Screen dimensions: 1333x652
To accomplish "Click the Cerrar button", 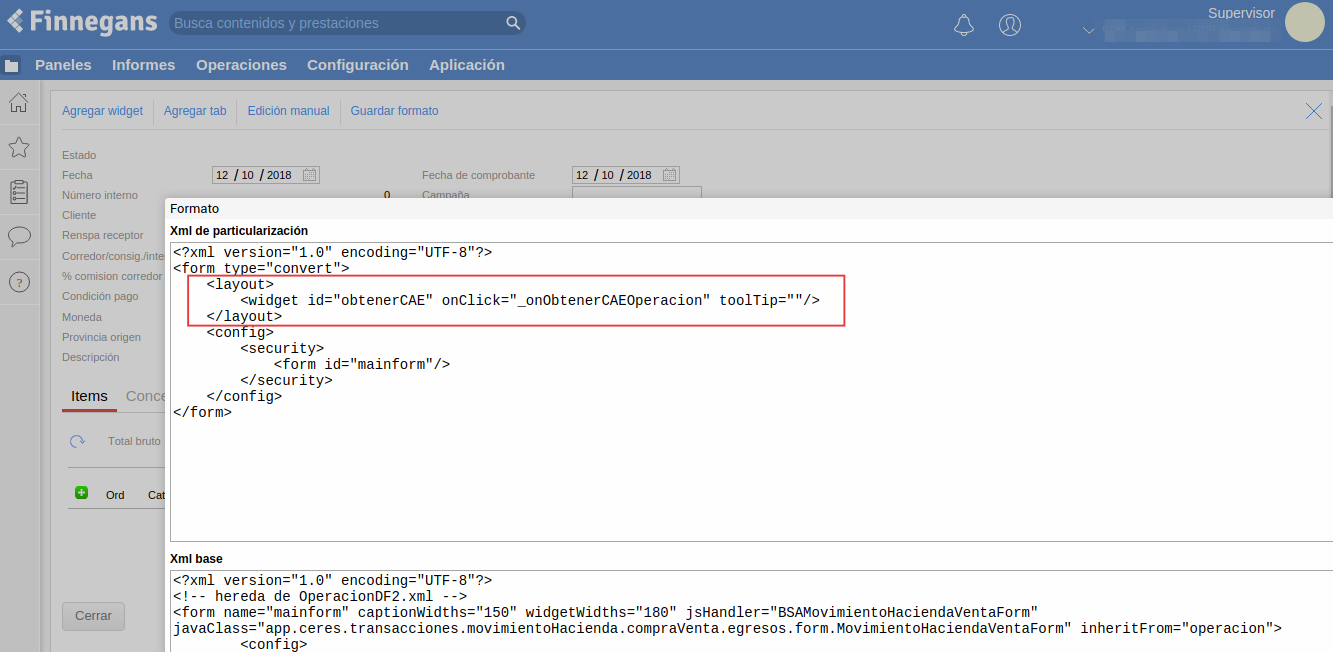I will 93,616.
